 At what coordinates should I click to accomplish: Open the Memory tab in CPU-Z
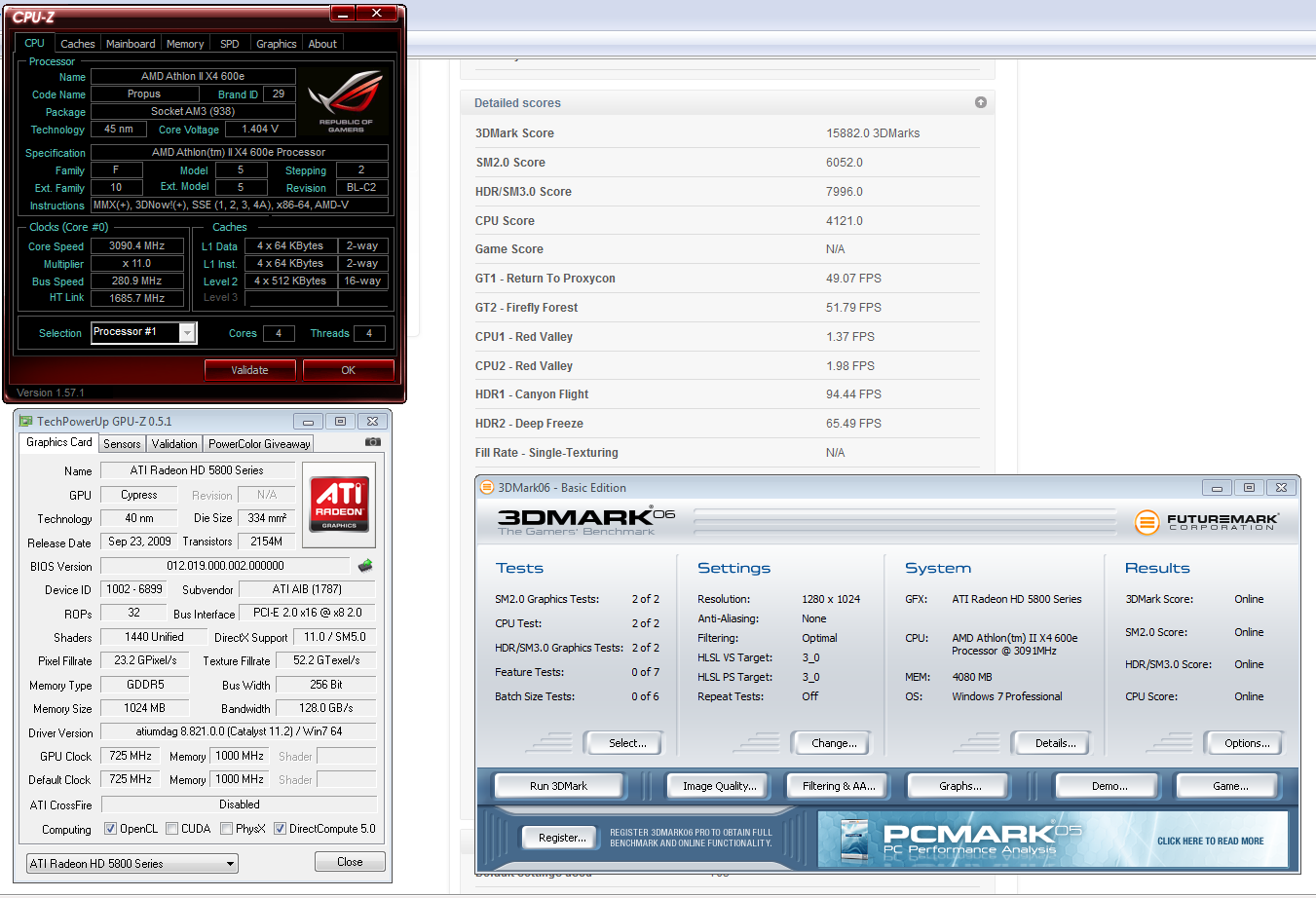coord(185,44)
